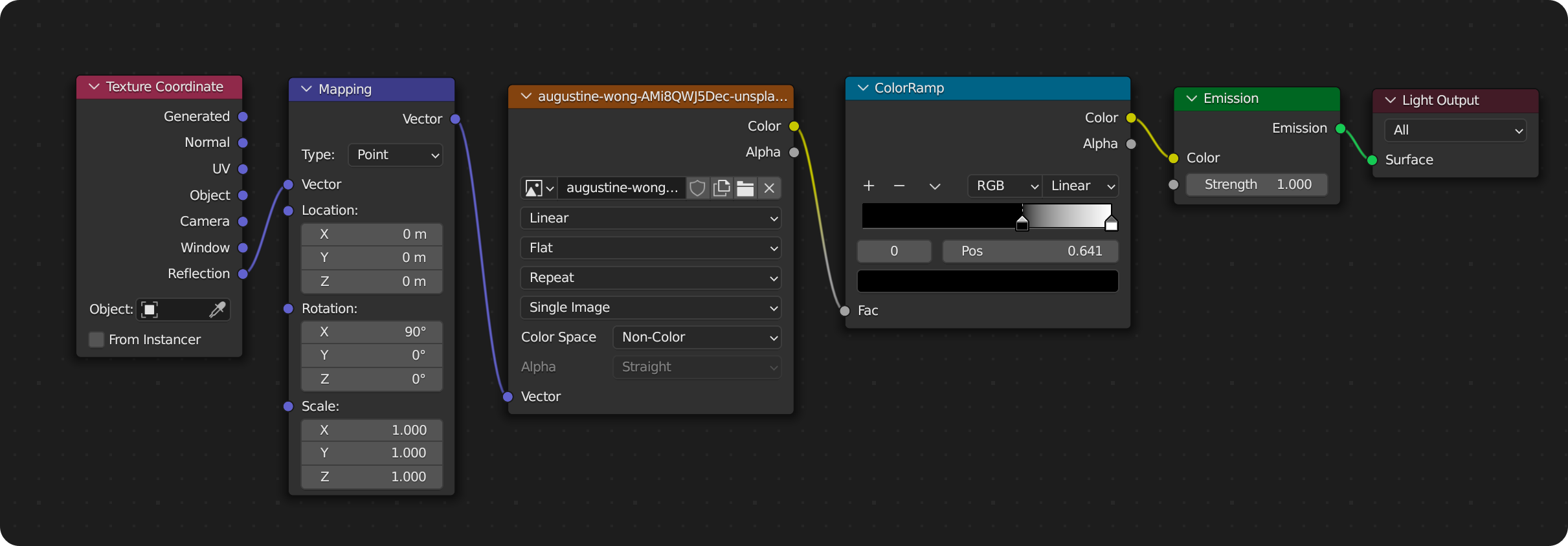Image resolution: width=1568 pixels, height=546 pixels.
Task: Open the image browse icon dropdown
Action: point(539,188)
